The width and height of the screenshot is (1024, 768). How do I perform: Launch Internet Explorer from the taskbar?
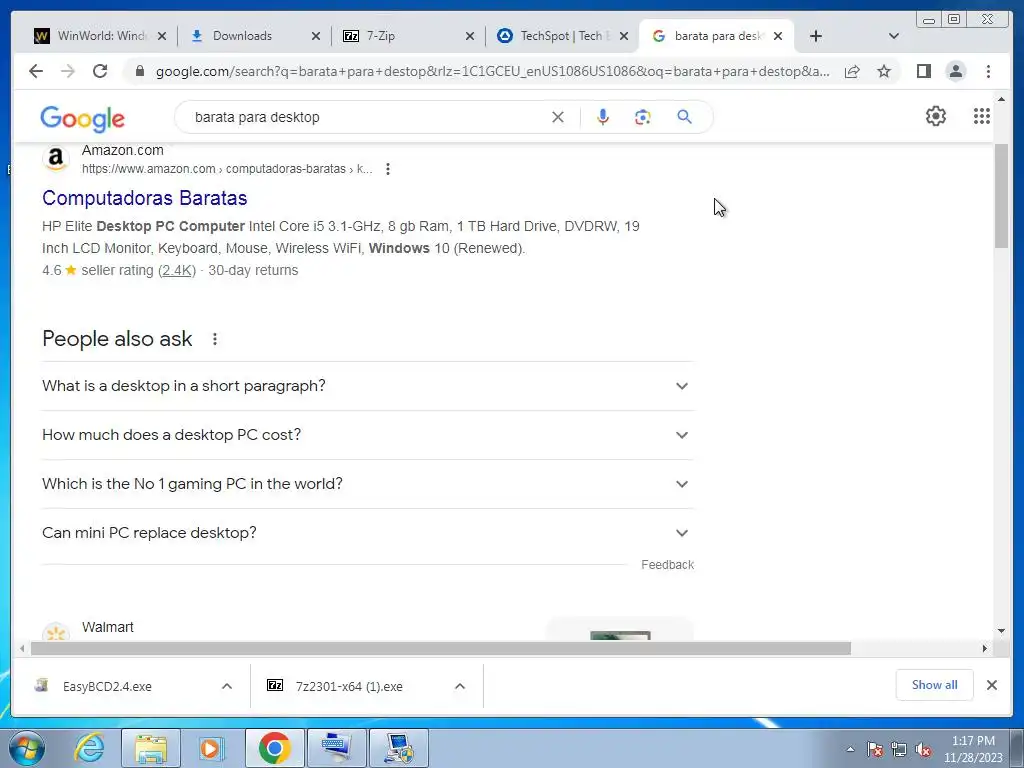tap(89, 748)
